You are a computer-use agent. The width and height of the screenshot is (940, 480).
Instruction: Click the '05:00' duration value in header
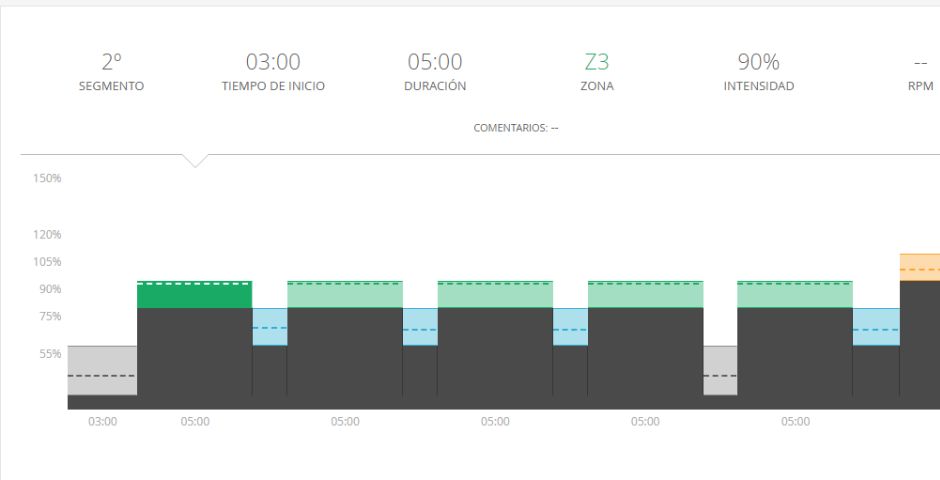pos(435,62)
